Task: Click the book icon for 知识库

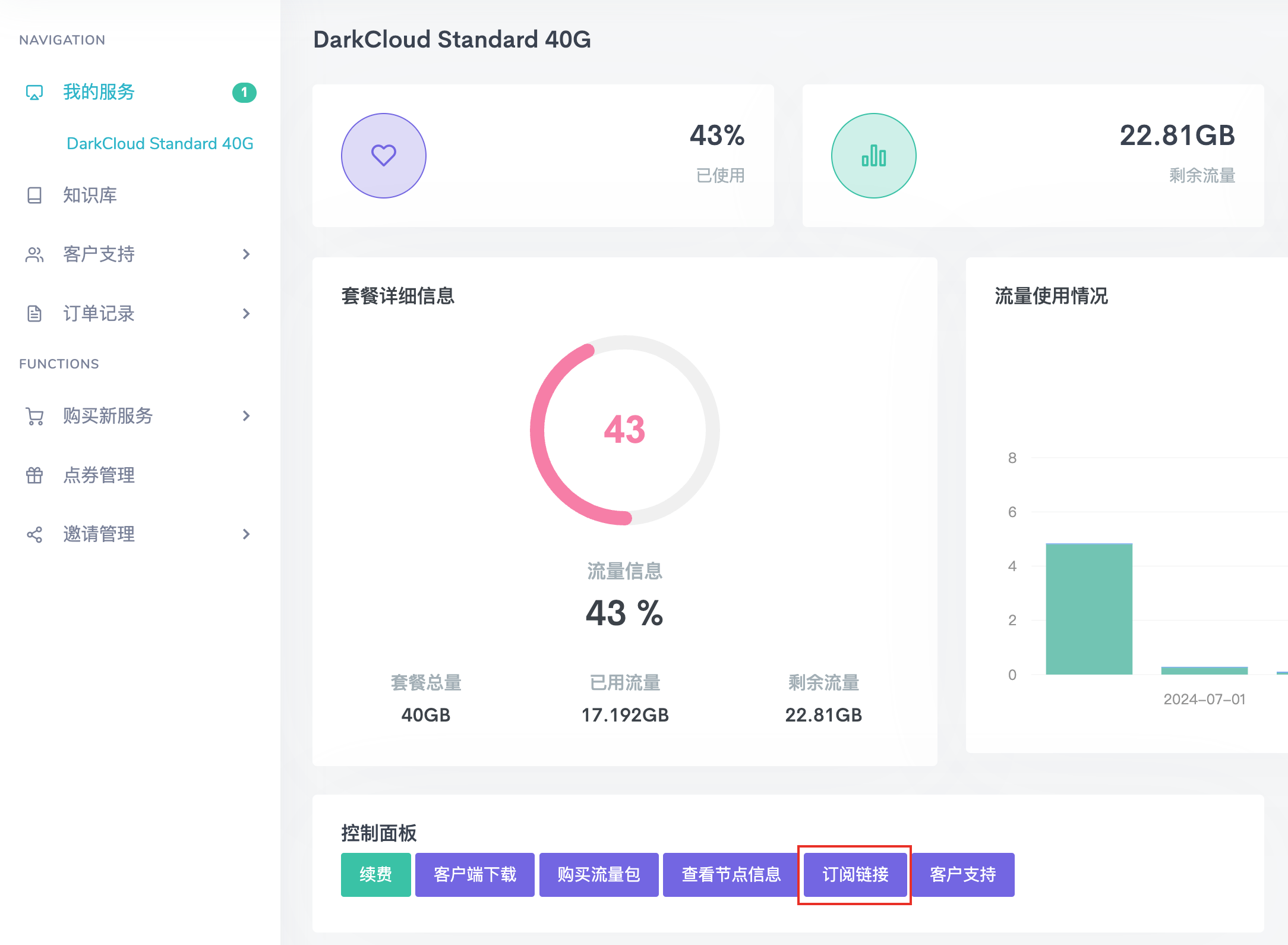Action: point(34,195)
